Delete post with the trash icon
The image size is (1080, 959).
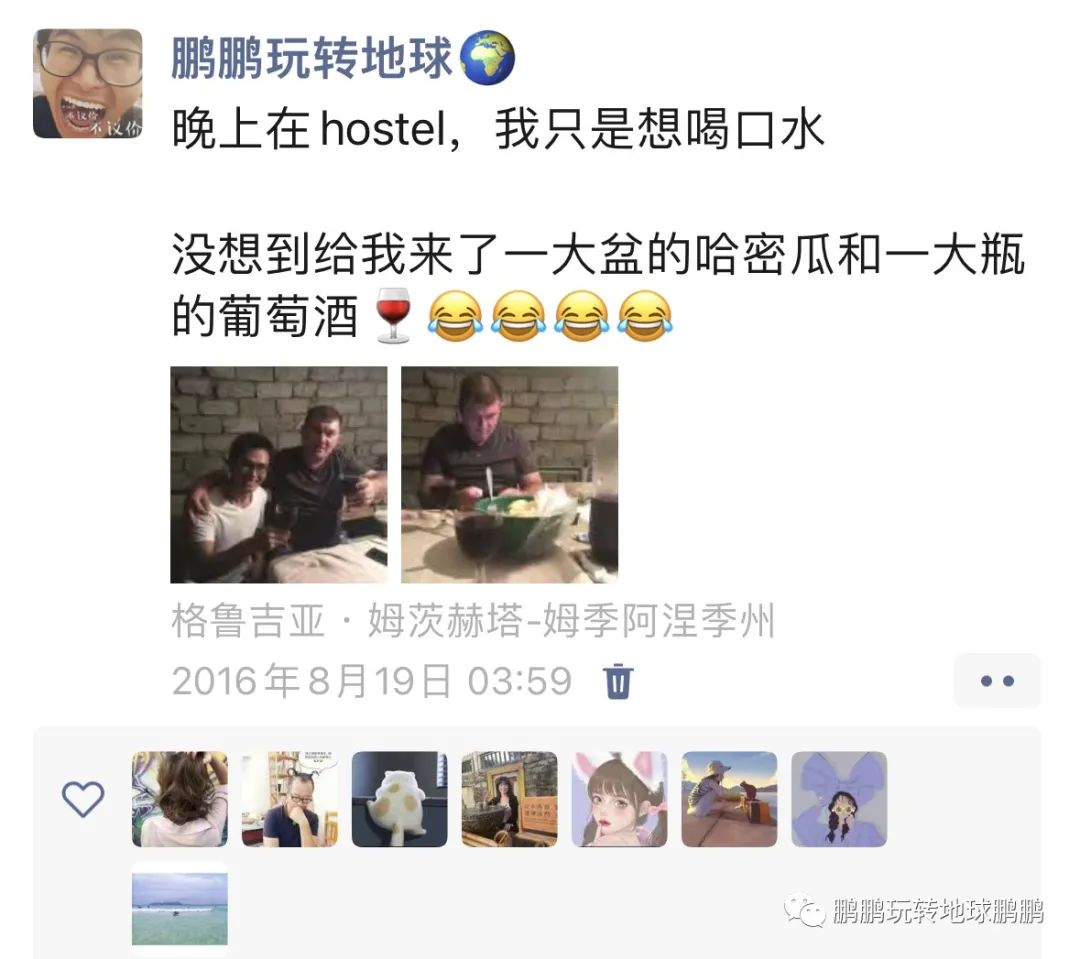(618, 681)
